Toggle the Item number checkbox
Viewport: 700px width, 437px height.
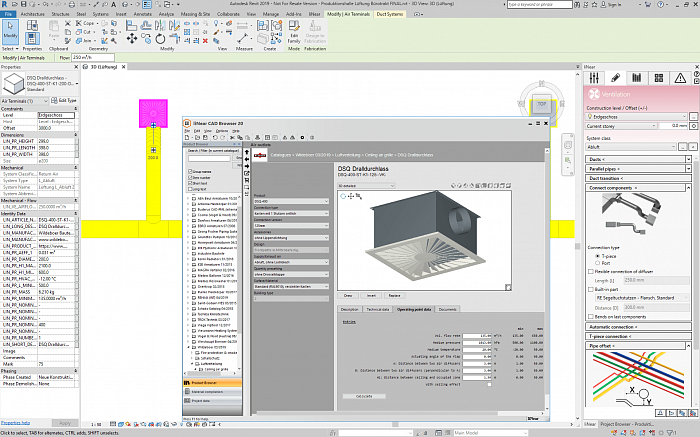point(190,177)
